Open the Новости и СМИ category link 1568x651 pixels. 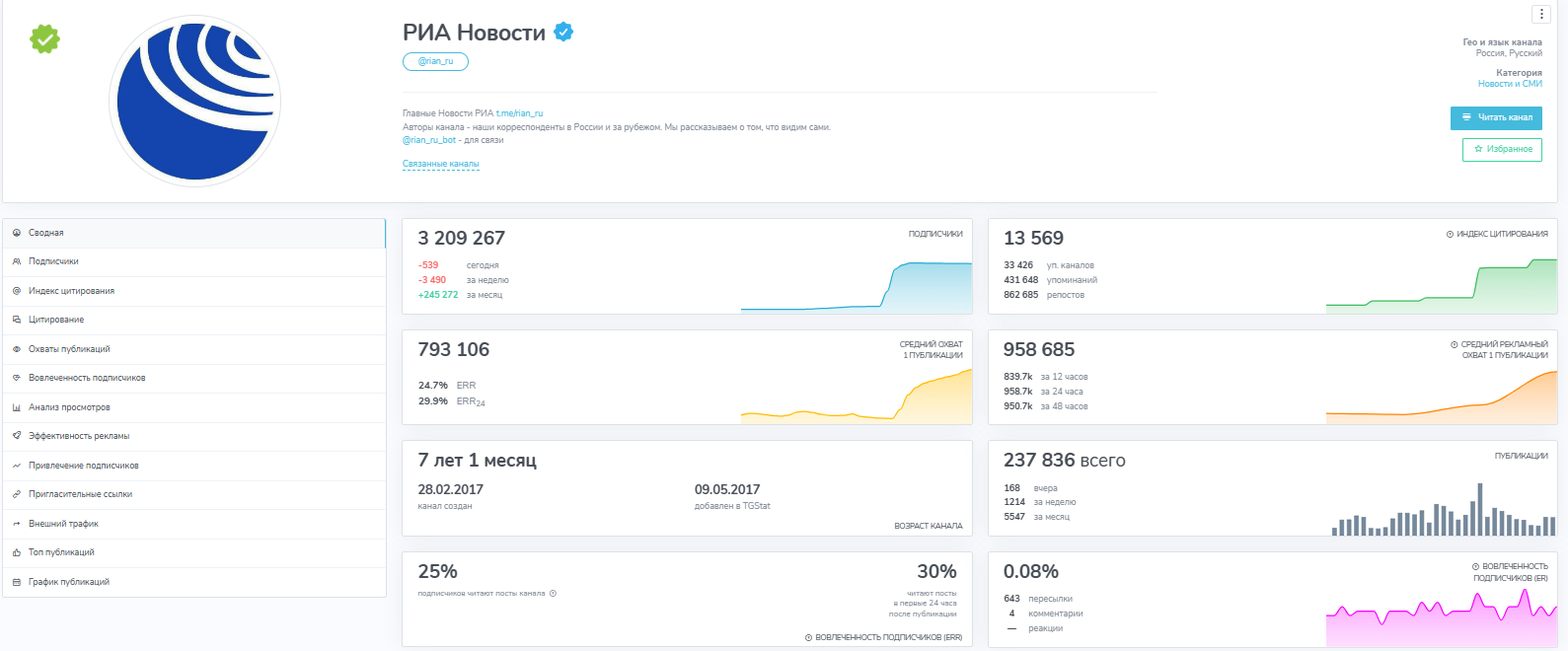[1510, 84]
